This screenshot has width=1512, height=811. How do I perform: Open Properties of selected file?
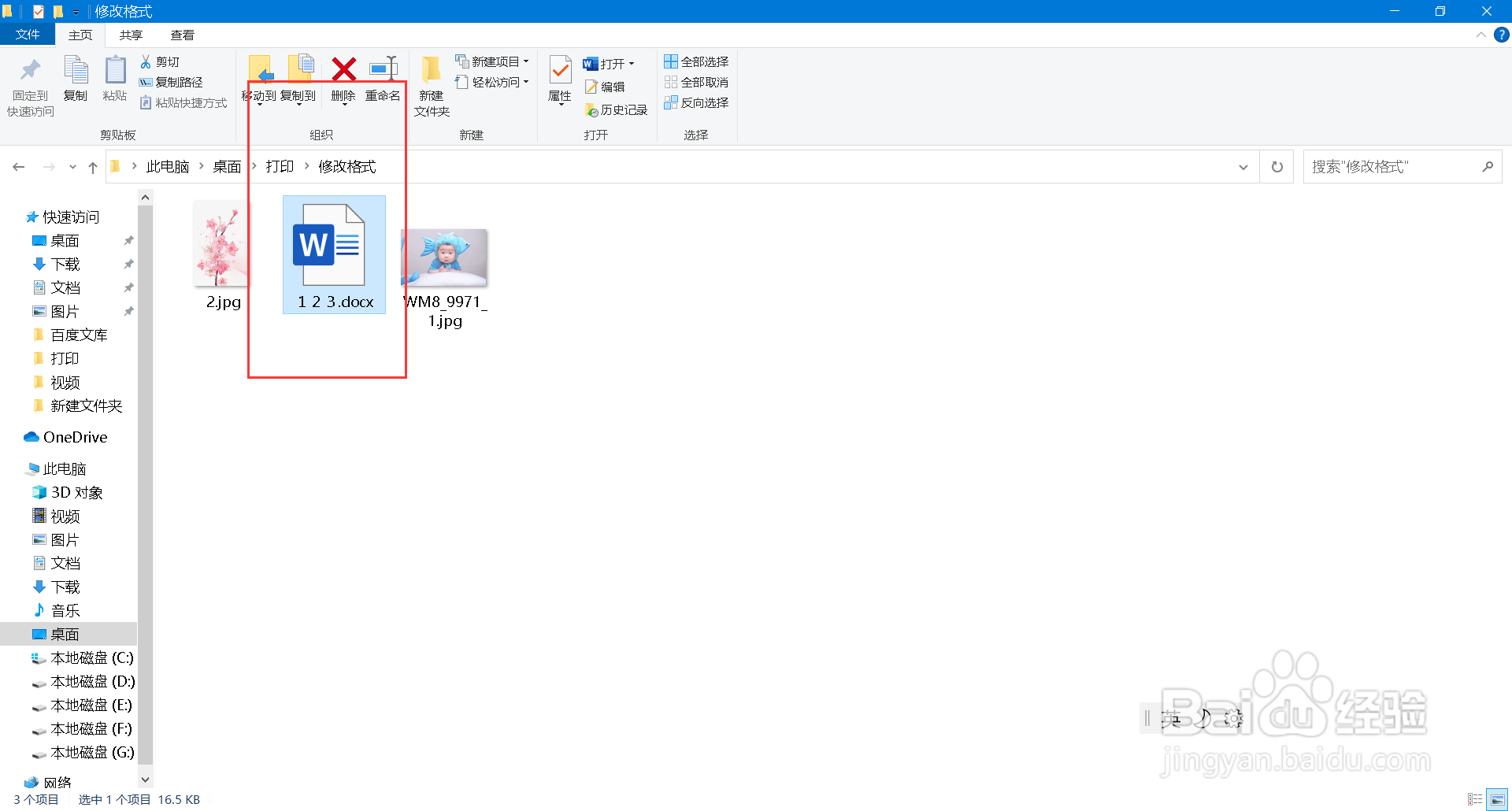[560, 80]
